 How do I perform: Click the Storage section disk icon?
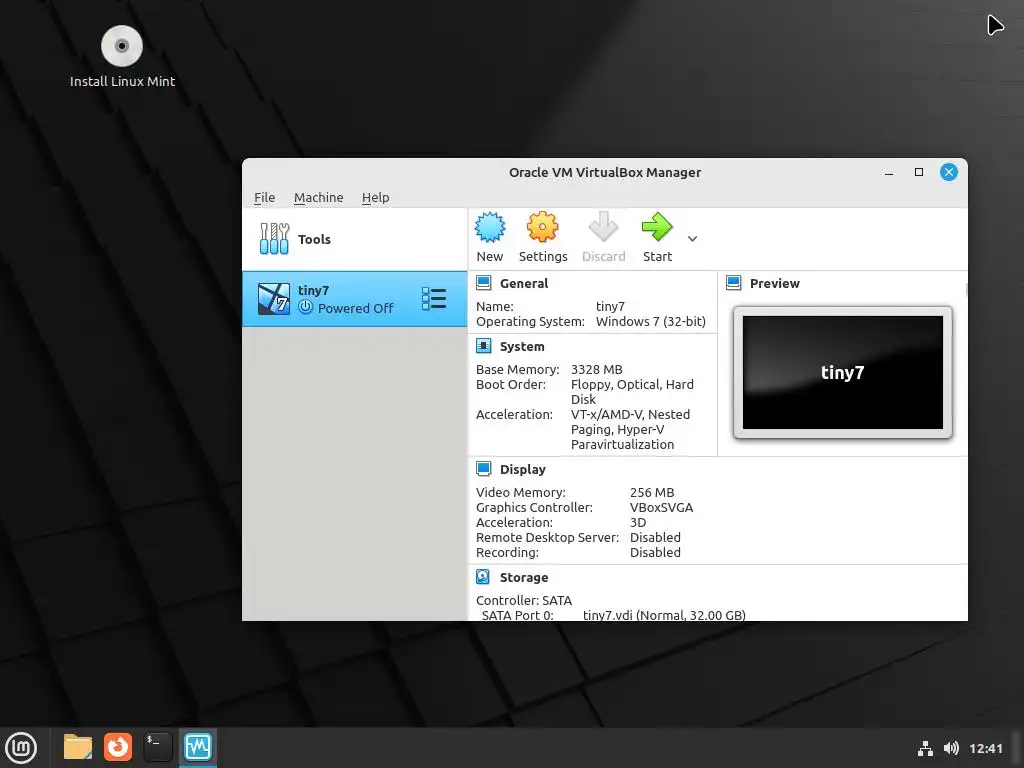[x=483, y=577]
